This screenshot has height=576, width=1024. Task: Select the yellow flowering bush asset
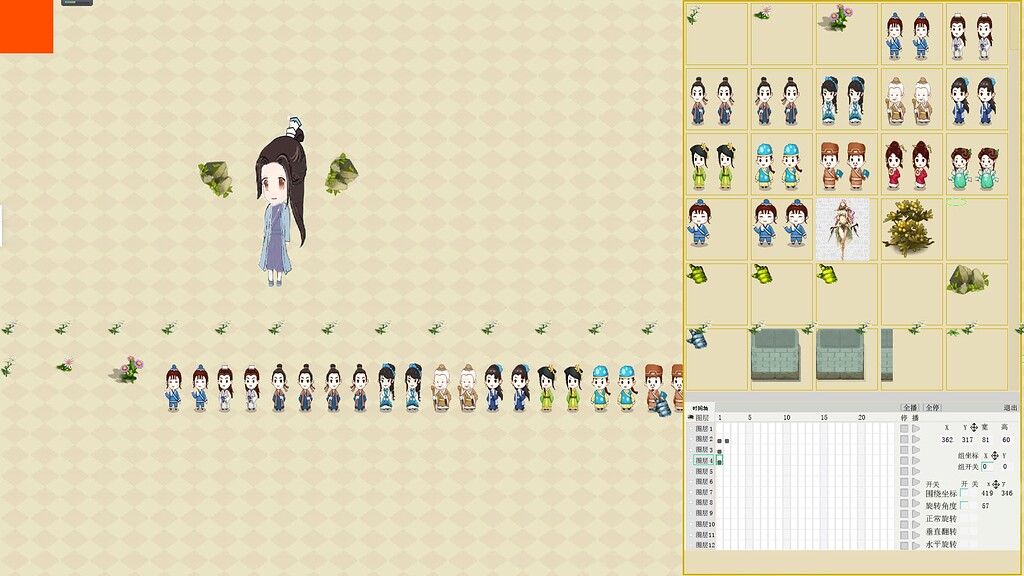(x=908, y=229)
